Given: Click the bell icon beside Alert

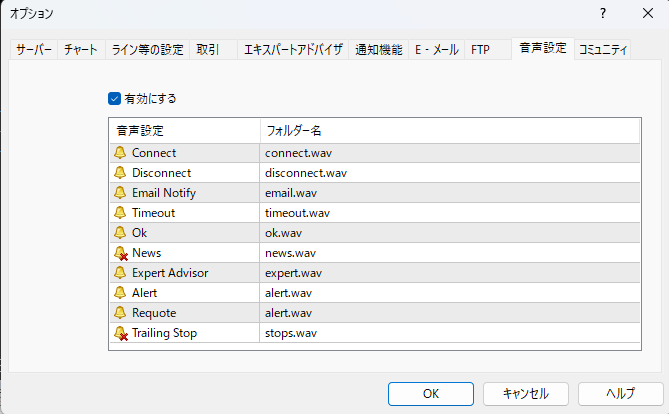Looking at the screenshot, I should click(120, 293).
